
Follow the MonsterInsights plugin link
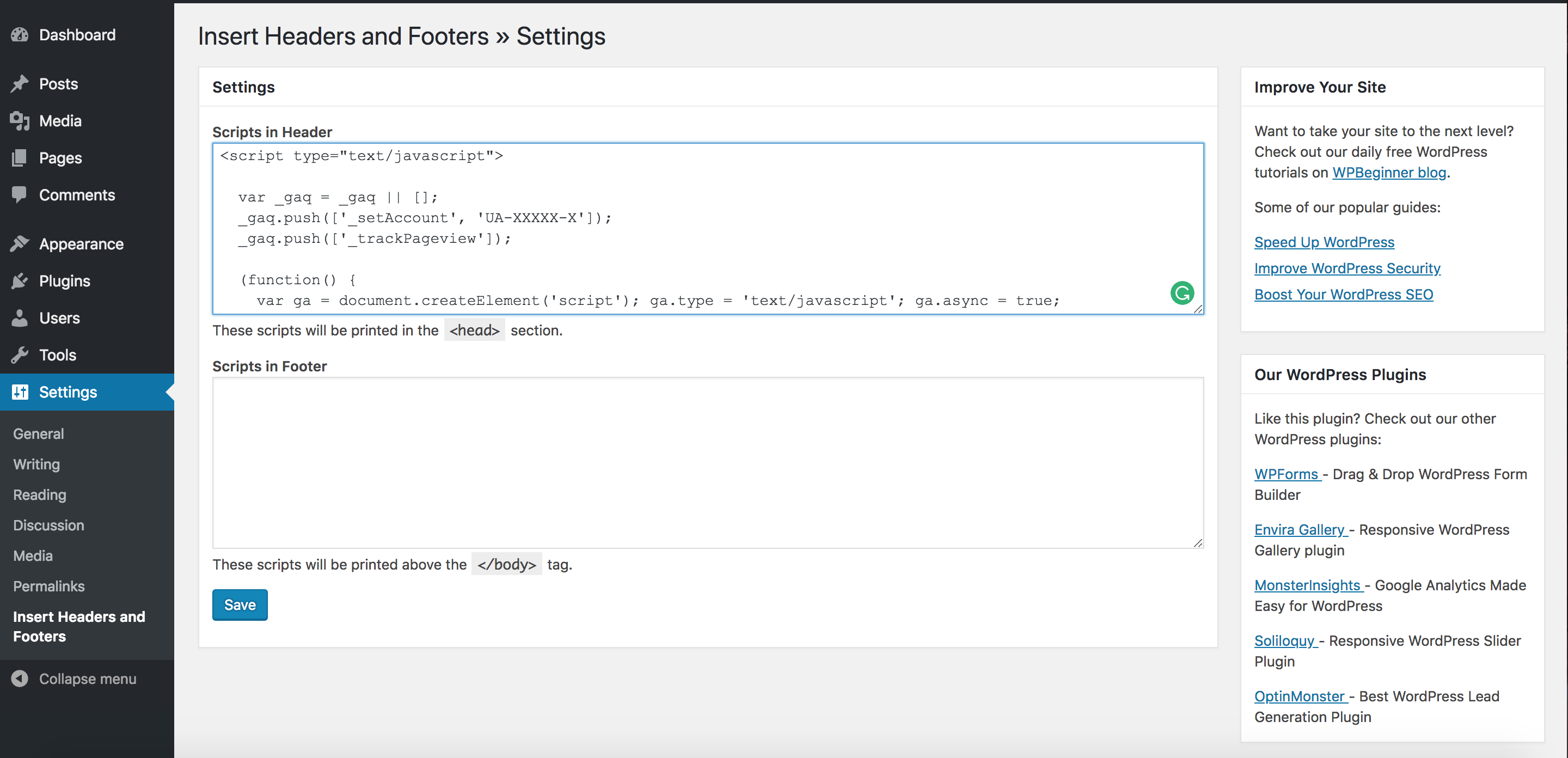[1307, 585]
